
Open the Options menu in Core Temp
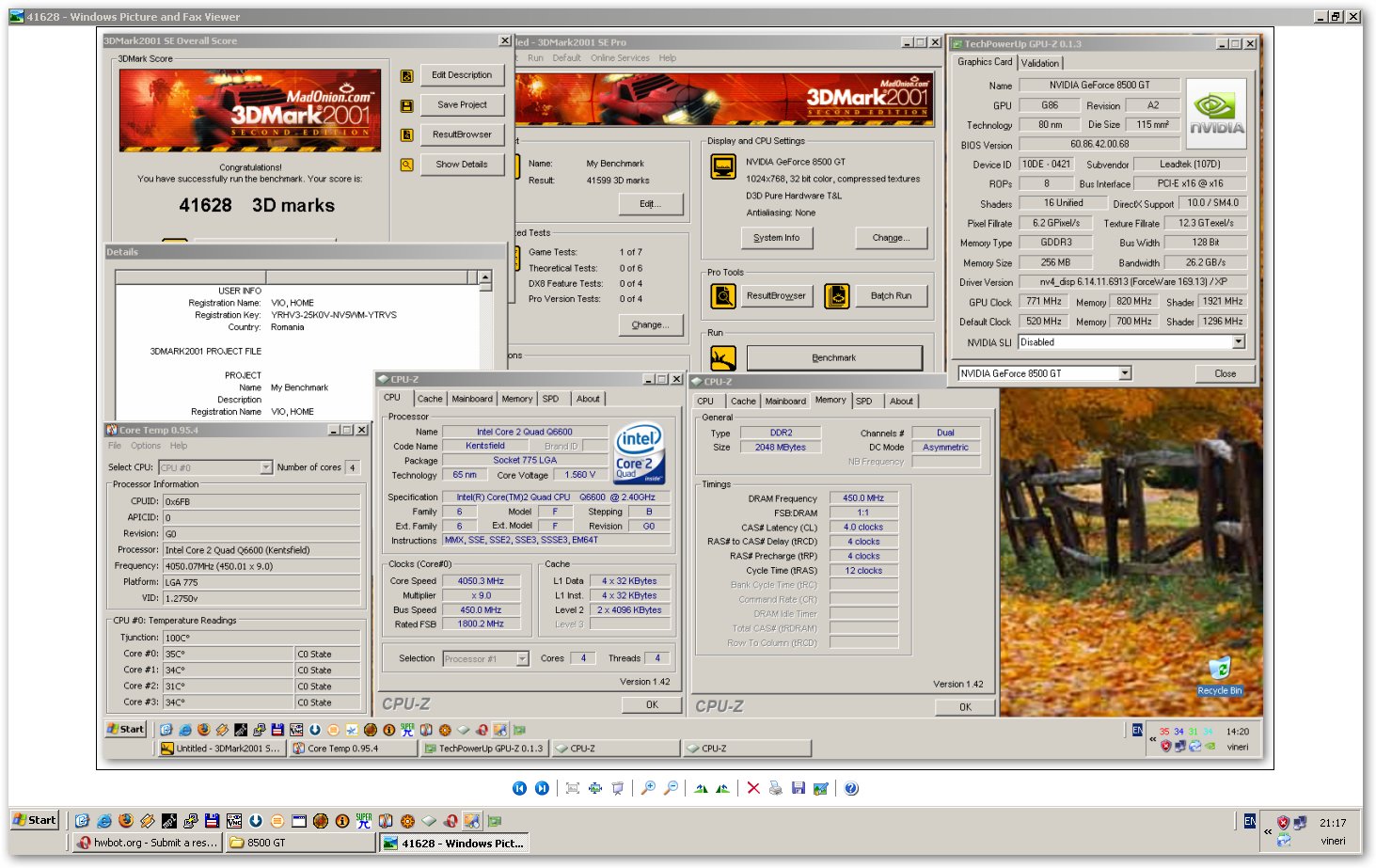point(146,446)
